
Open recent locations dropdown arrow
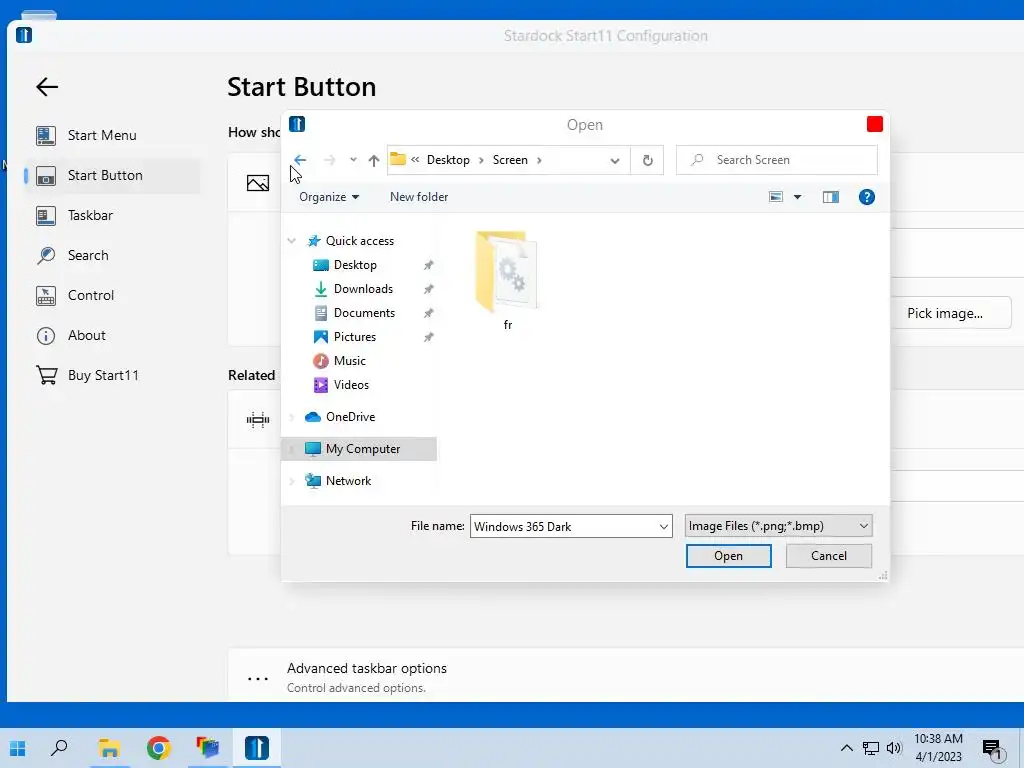[x=353, y=160]
